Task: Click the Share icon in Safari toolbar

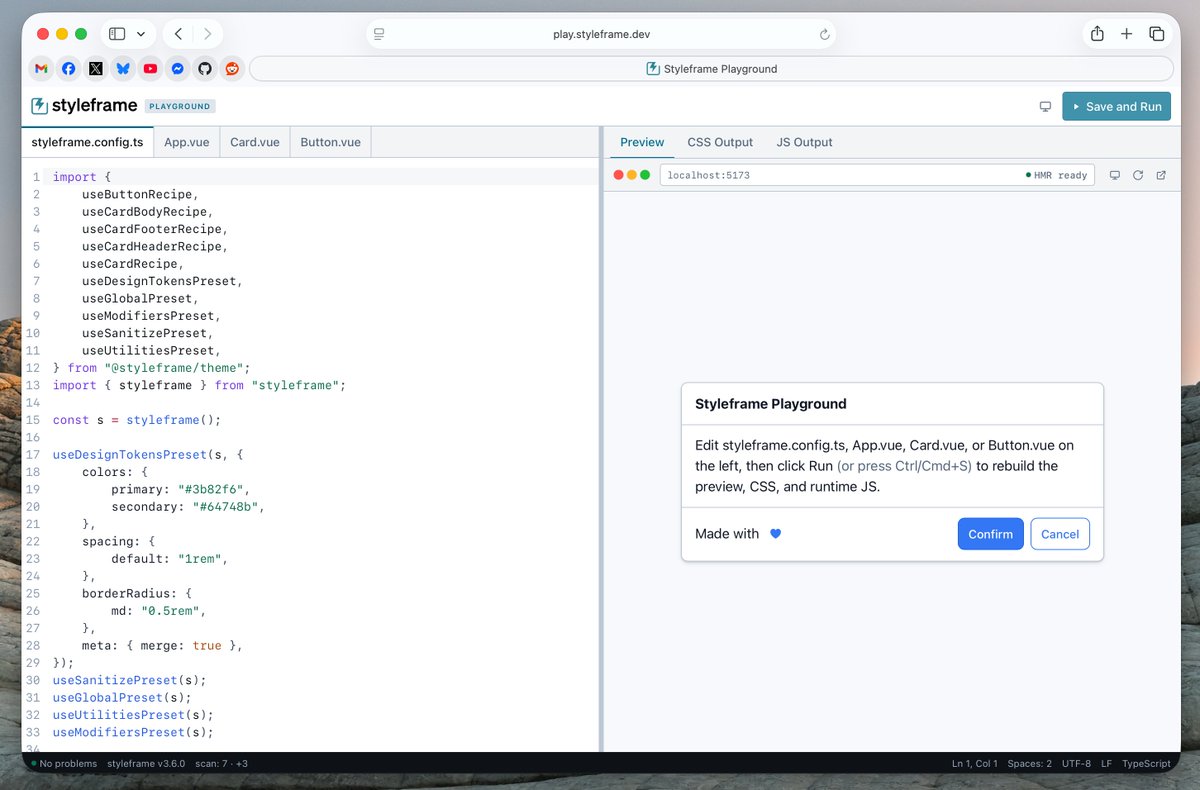Action: click(1097, 34)
